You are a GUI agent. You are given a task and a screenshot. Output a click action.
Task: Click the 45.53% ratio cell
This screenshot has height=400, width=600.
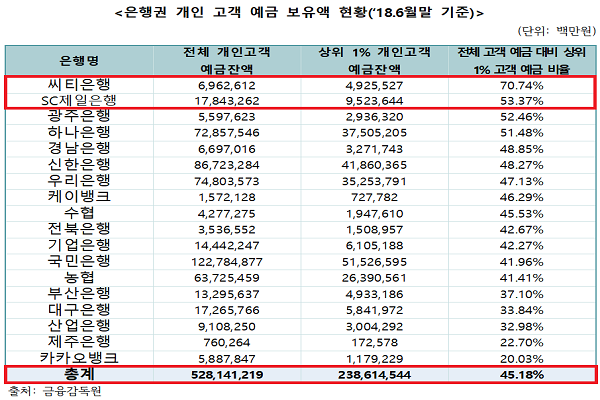point(522,214)
